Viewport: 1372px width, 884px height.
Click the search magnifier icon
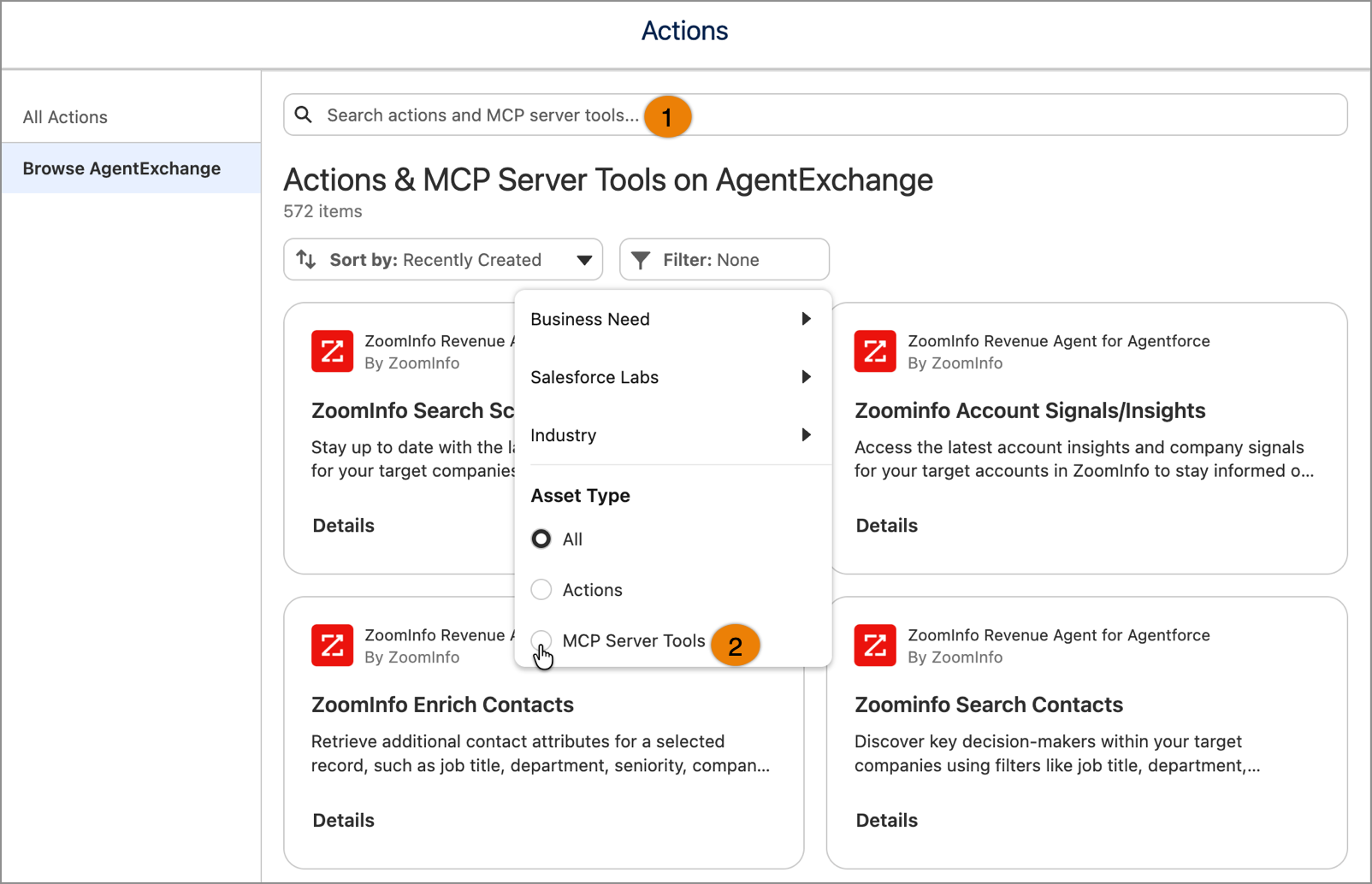[x=303, y=115]
